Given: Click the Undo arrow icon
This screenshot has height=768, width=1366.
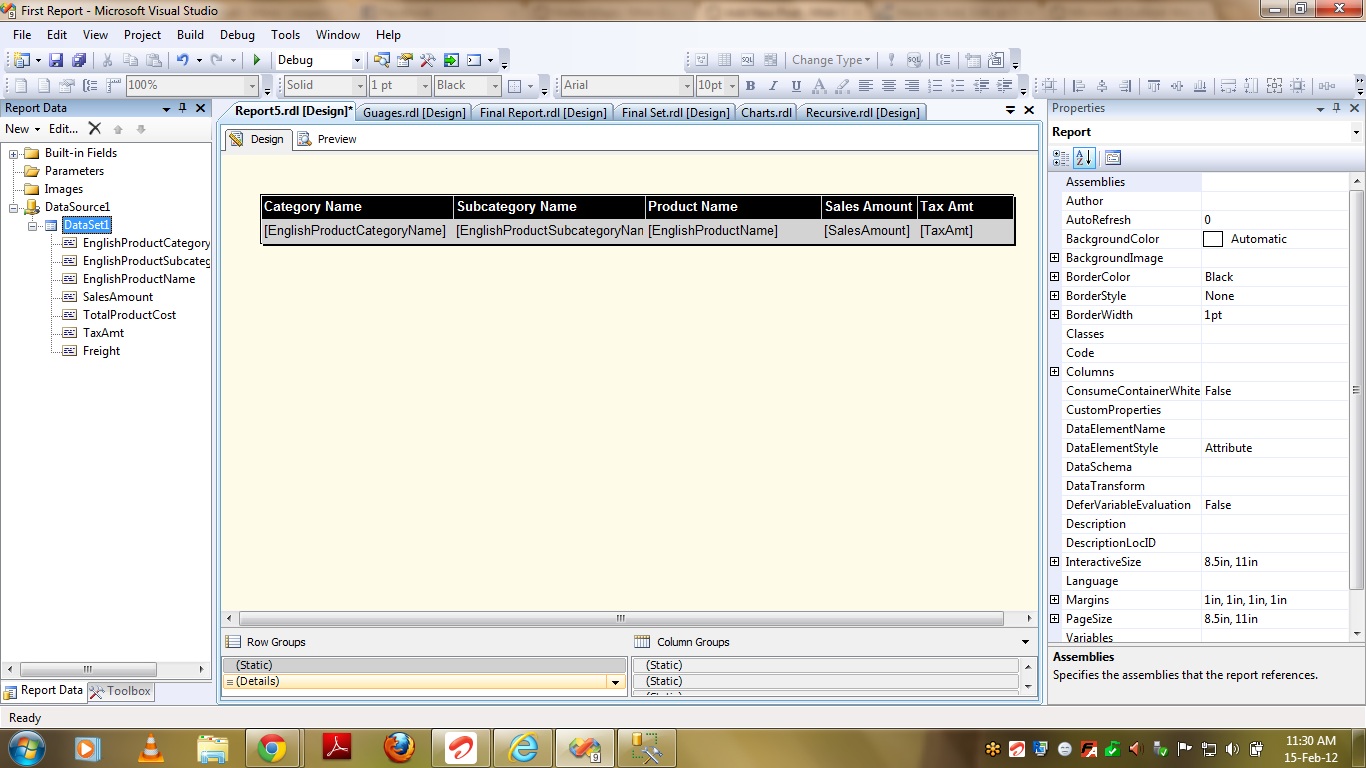Looking at the screenshot, I should (x=182, y=60).
